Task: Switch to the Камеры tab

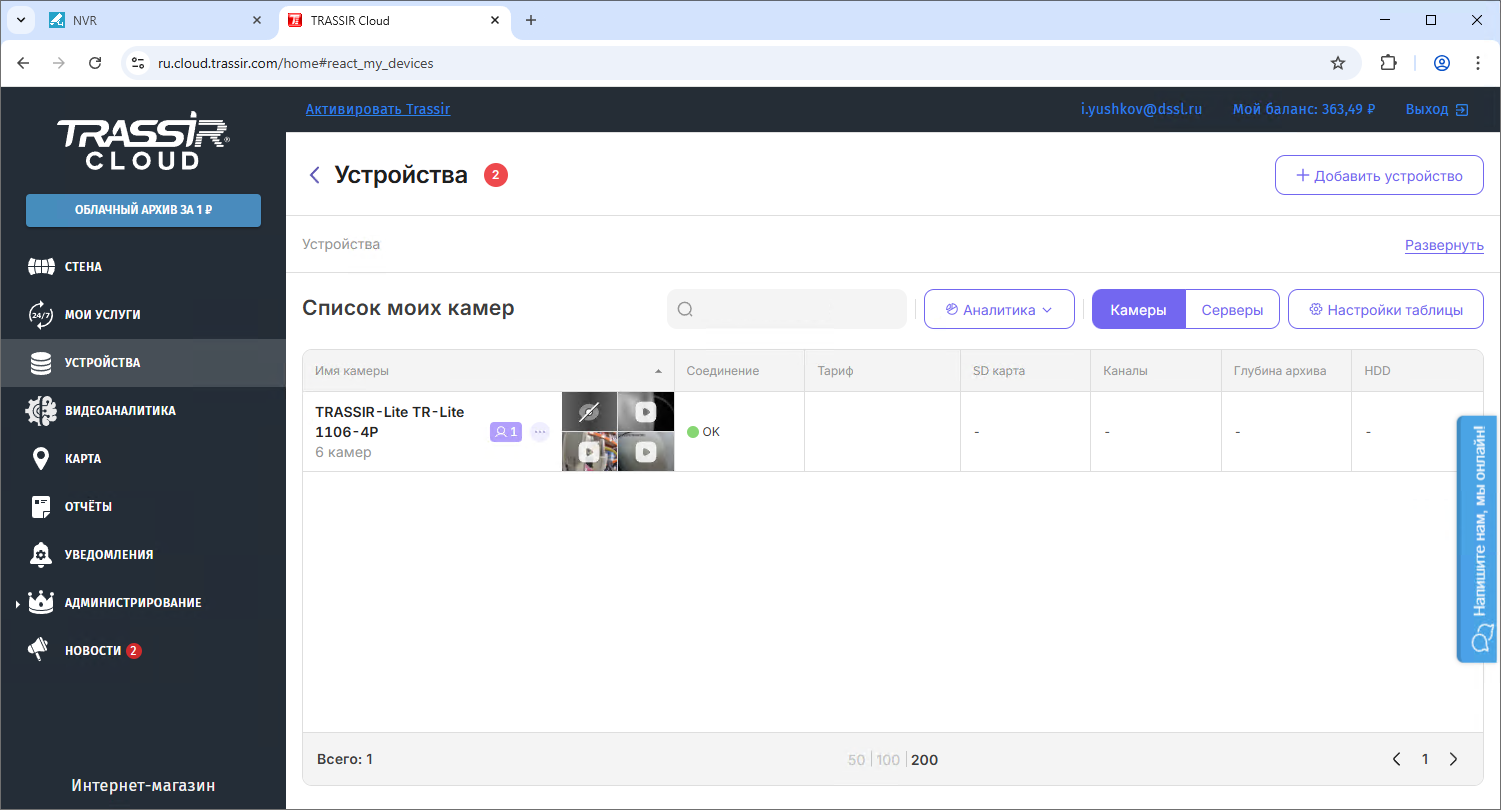Action: click(x=1138, y=309)
